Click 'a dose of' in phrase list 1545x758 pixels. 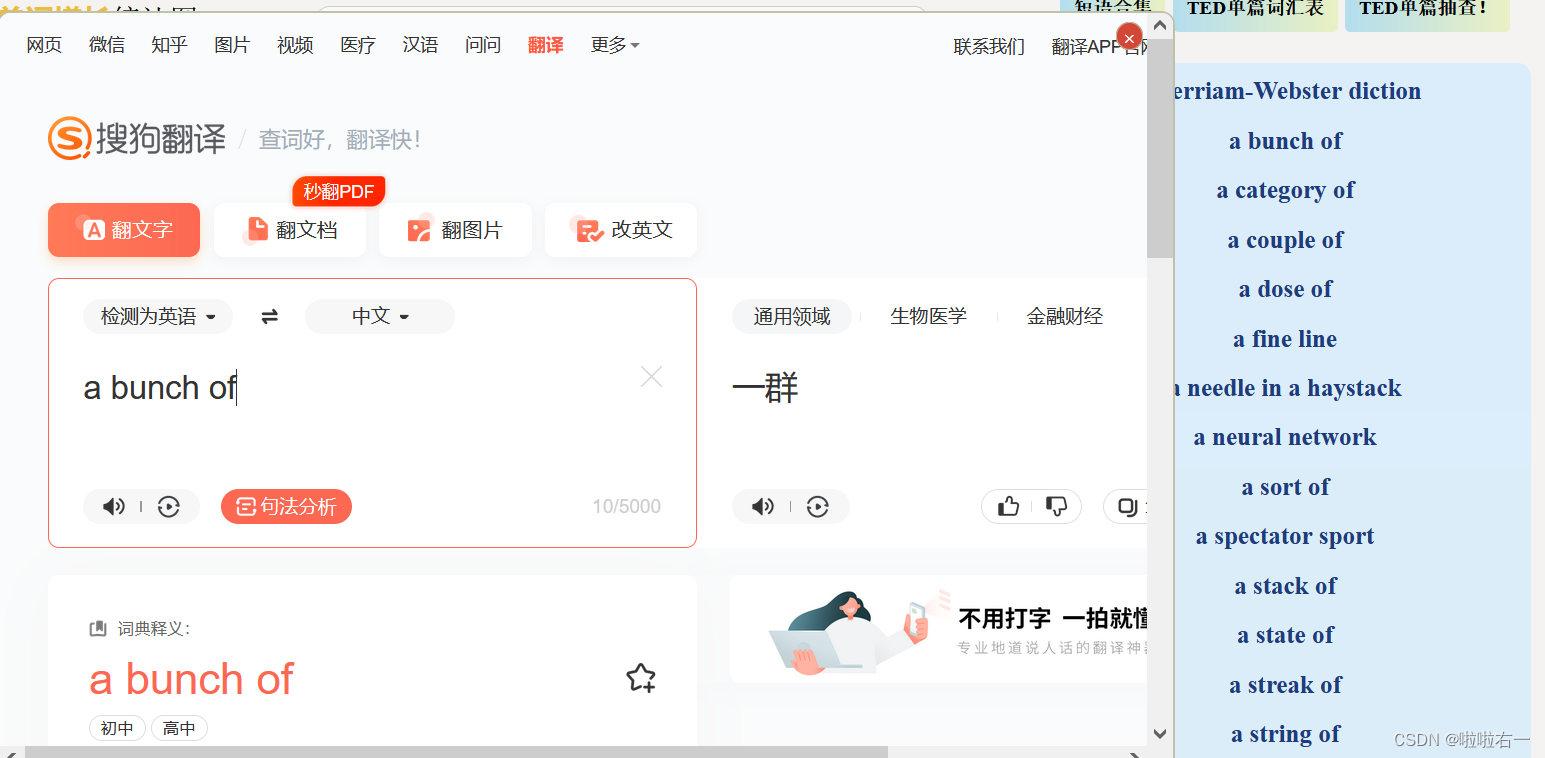pos(1285,289)
